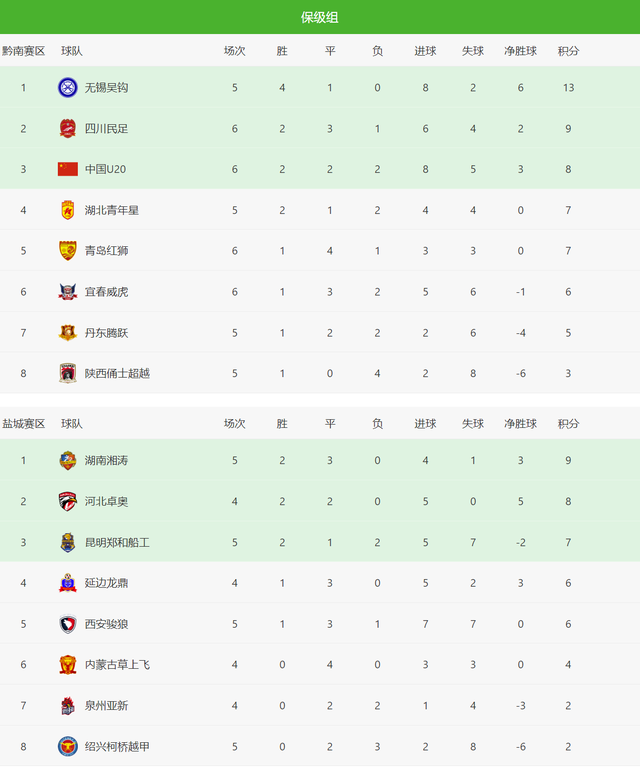Click the 盐城赛区 净胜球 column header

click(x=521, y=424)
